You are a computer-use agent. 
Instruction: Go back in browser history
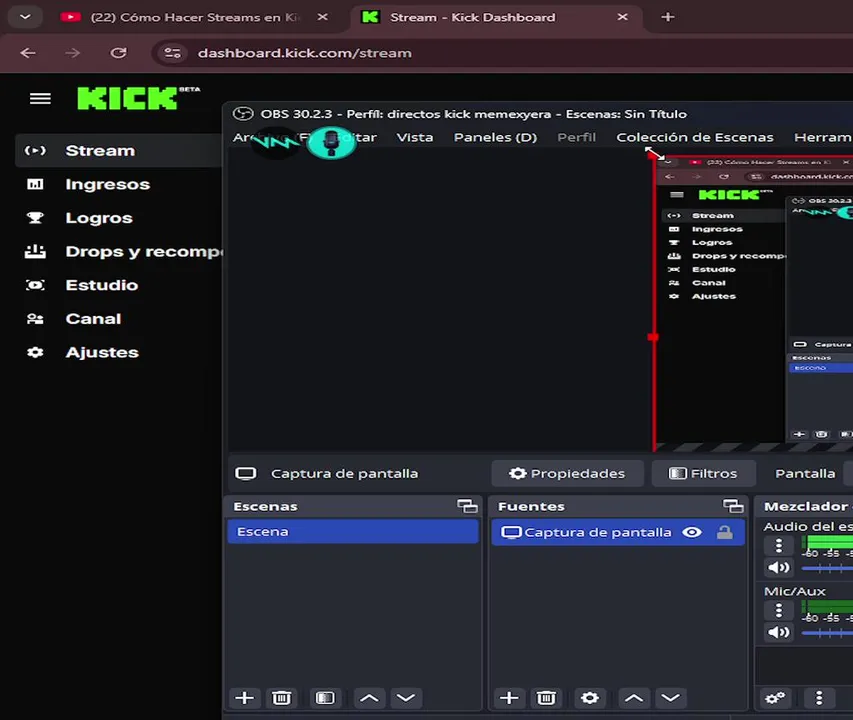[x=28, y=53]
